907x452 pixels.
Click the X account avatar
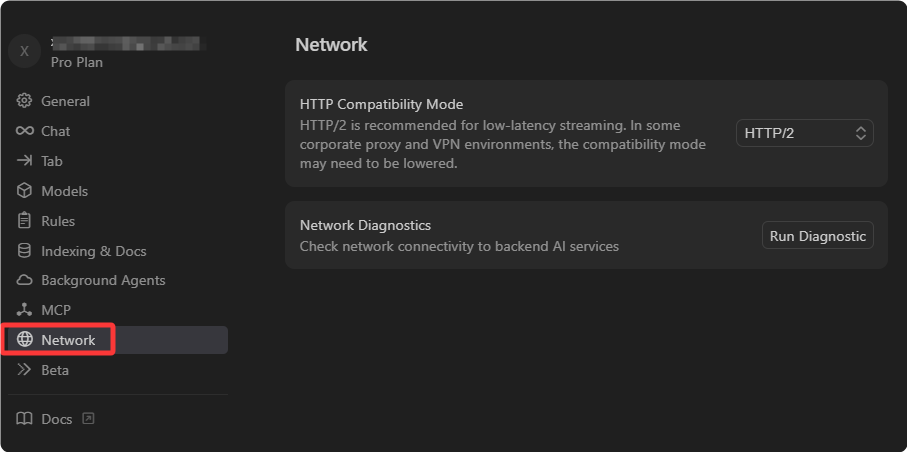tap(24, 52)
